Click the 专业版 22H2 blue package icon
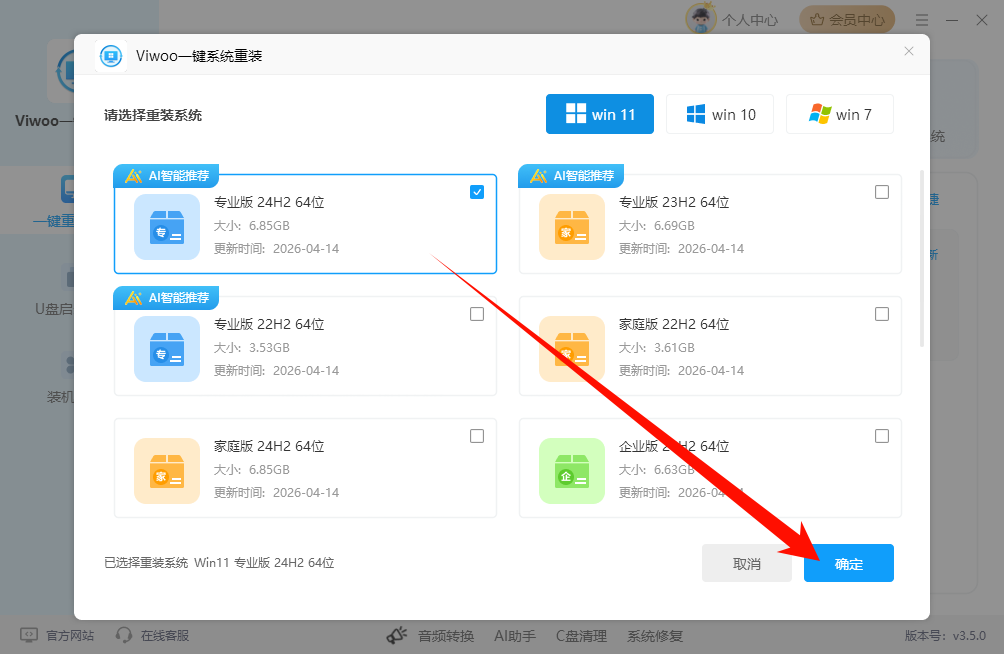The width and height of the screenshot is (1004, 654). point(167,349)
